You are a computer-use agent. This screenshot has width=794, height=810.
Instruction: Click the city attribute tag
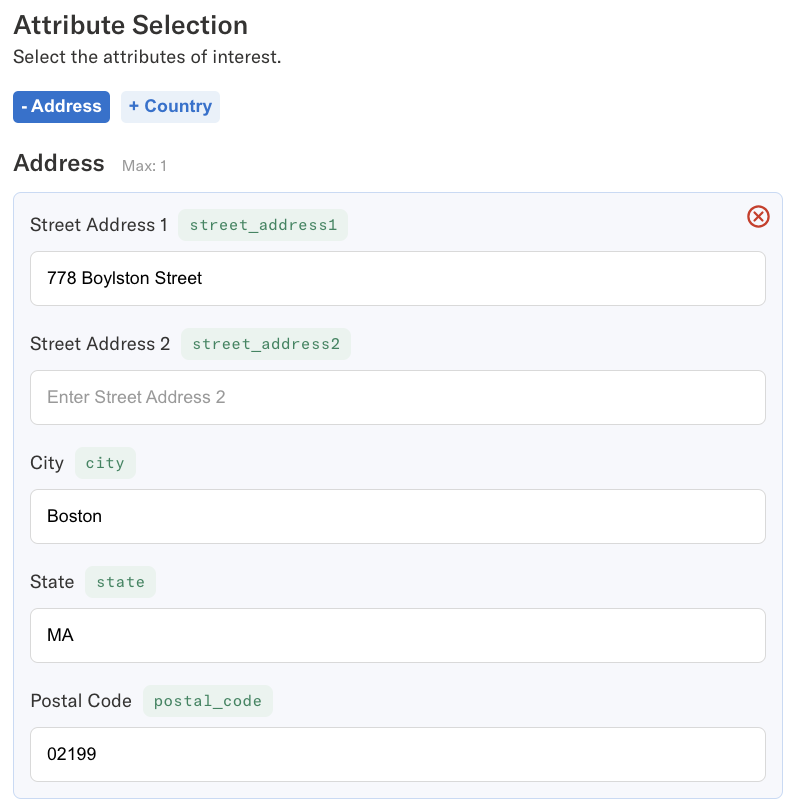(105, 462)
